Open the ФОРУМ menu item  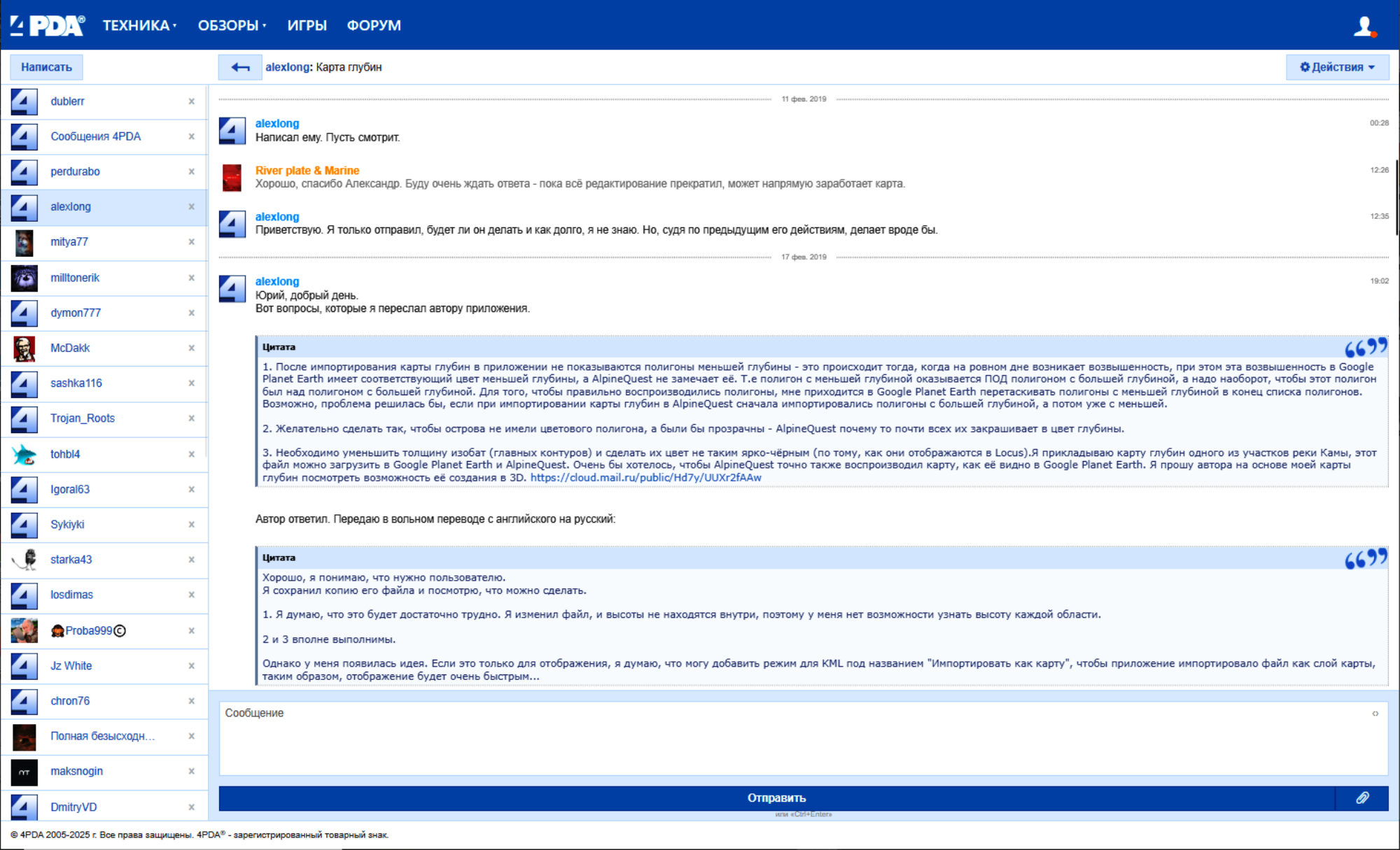click(x=374, y=26)
